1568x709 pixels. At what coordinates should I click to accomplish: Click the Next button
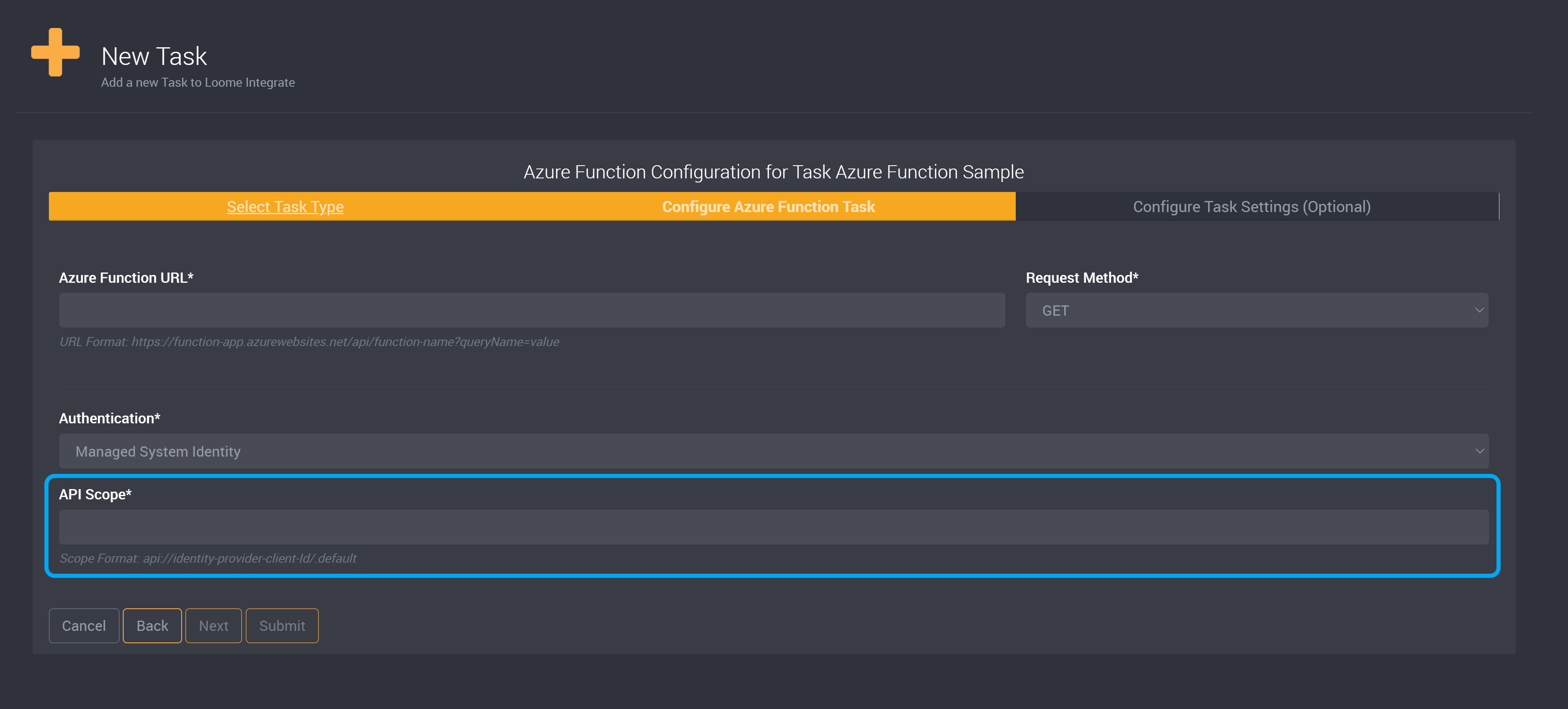coord(214,626)
